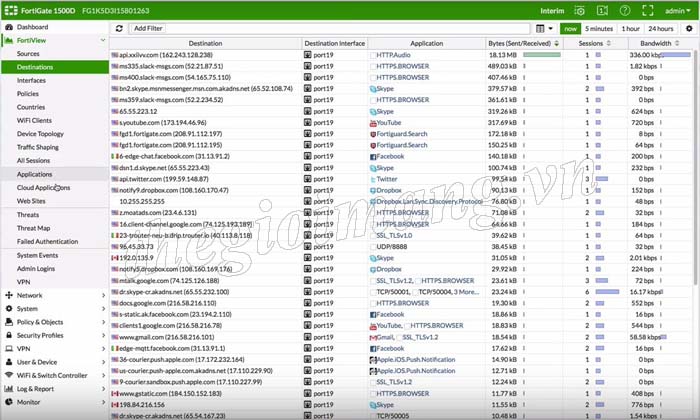
Task: Switch time range to 5 minutes
Action: (600, 28)
